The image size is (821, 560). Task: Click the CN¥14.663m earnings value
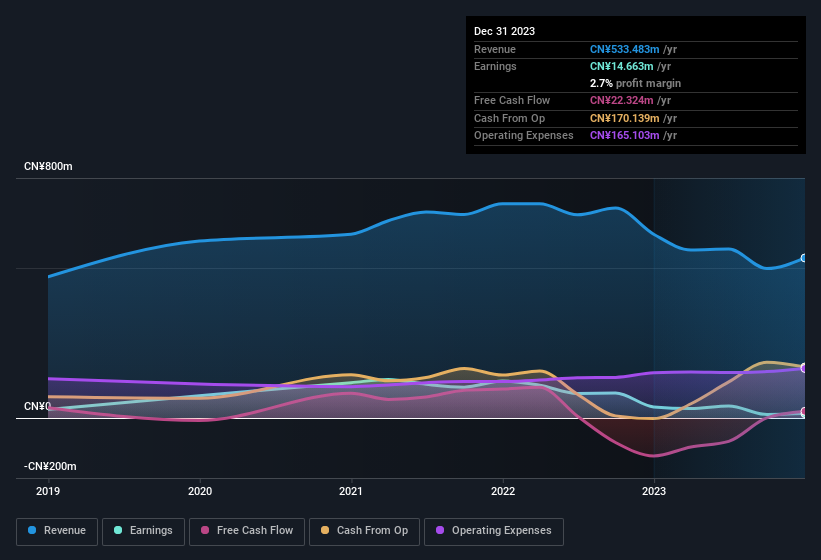pyautogui.click(x=622, y=66)
